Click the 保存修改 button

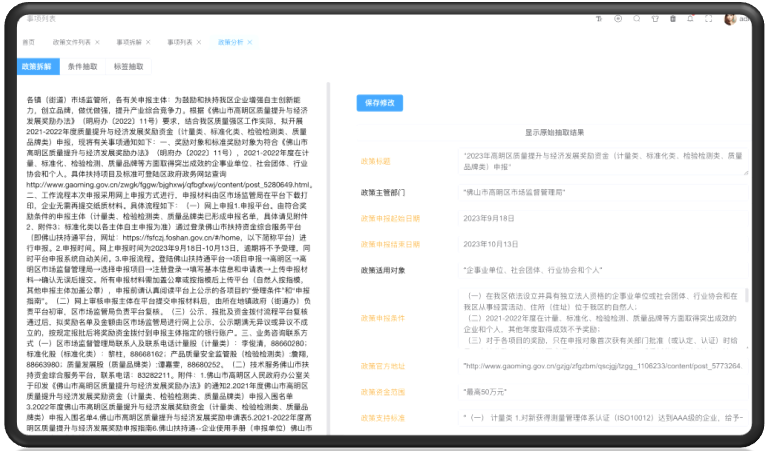click(x=380, y=103)
